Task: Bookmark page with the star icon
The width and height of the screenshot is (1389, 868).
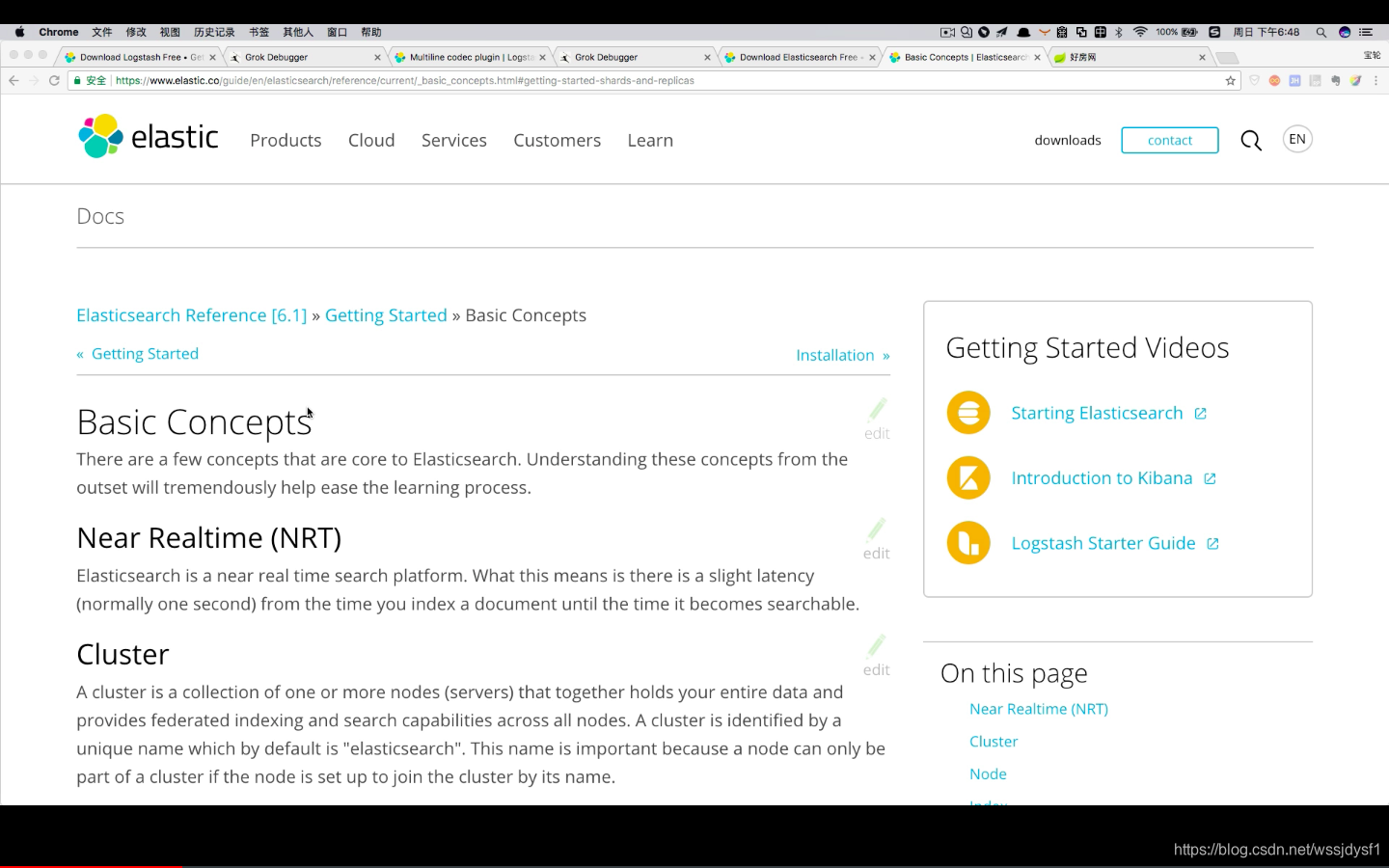Action: [1230, 81]
